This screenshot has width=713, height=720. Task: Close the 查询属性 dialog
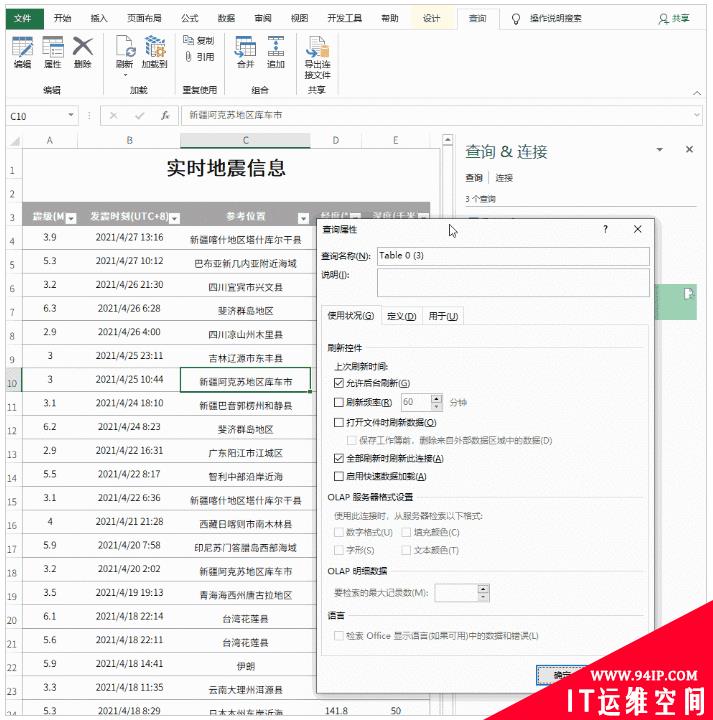[637, 229]
